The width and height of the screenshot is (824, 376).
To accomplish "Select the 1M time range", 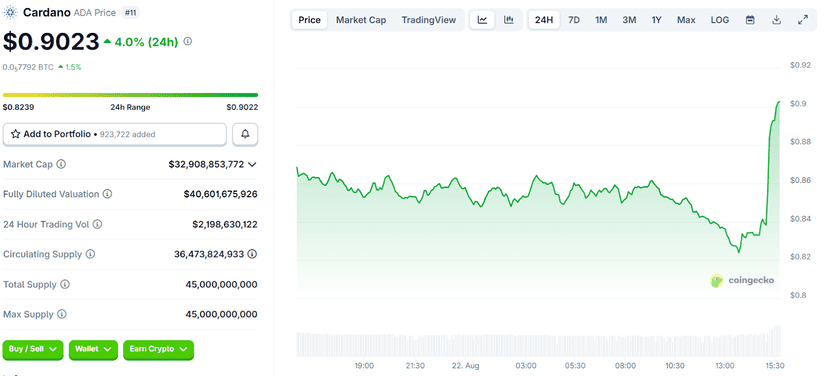I will click(601, 20).
